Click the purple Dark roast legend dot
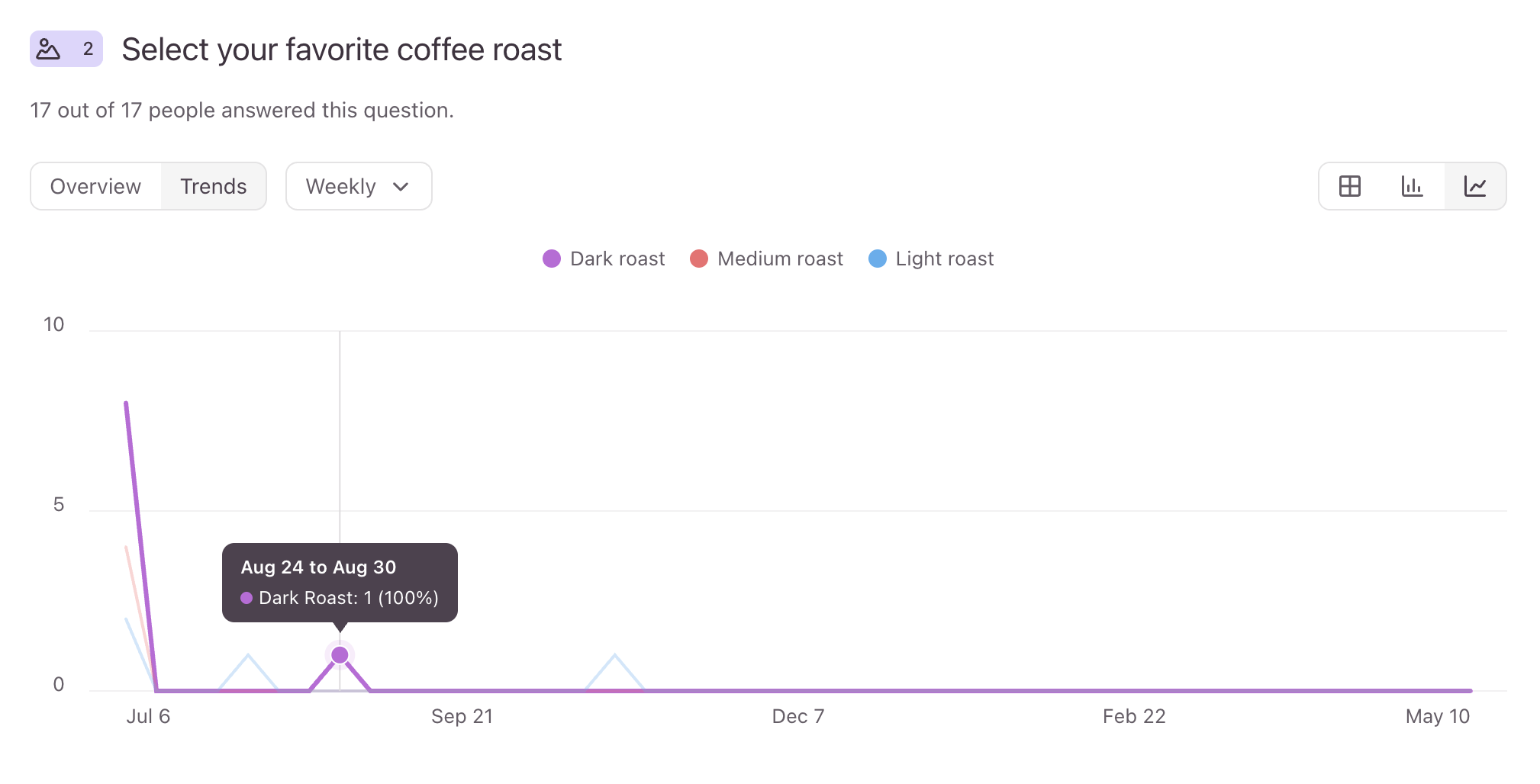This screenshot has height=784, width=1540. (552, 259)
